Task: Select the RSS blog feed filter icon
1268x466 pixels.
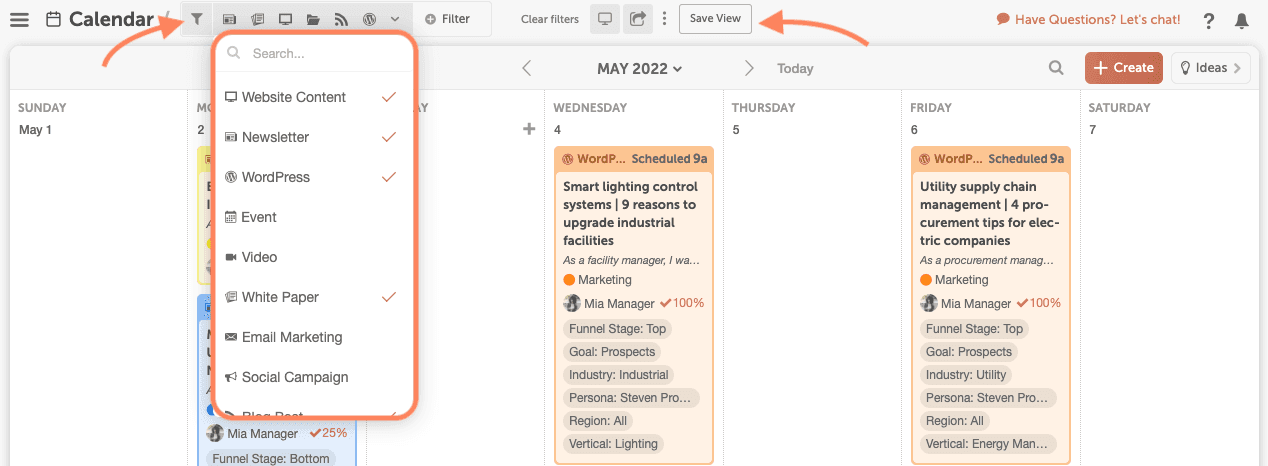Action: point(341,19)
